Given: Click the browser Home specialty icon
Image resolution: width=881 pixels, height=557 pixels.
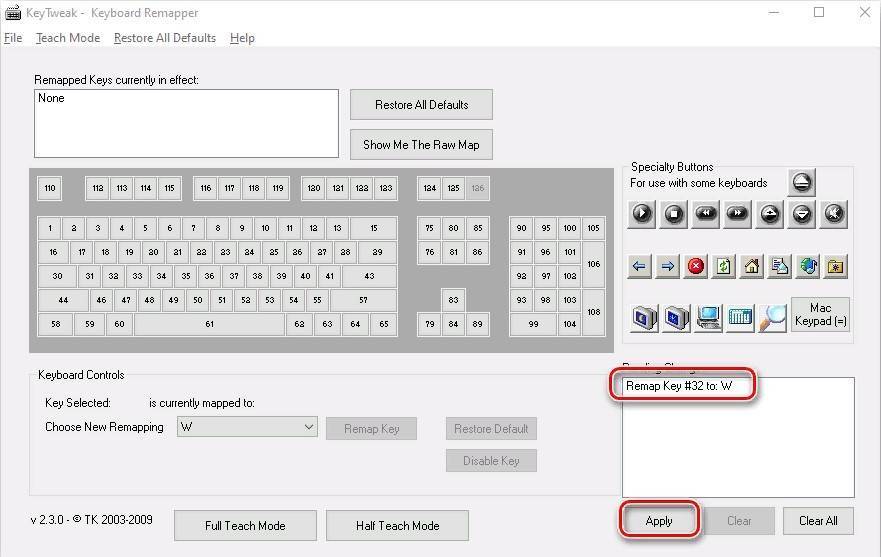Looking at the screenshot, I should click(752, 266).
